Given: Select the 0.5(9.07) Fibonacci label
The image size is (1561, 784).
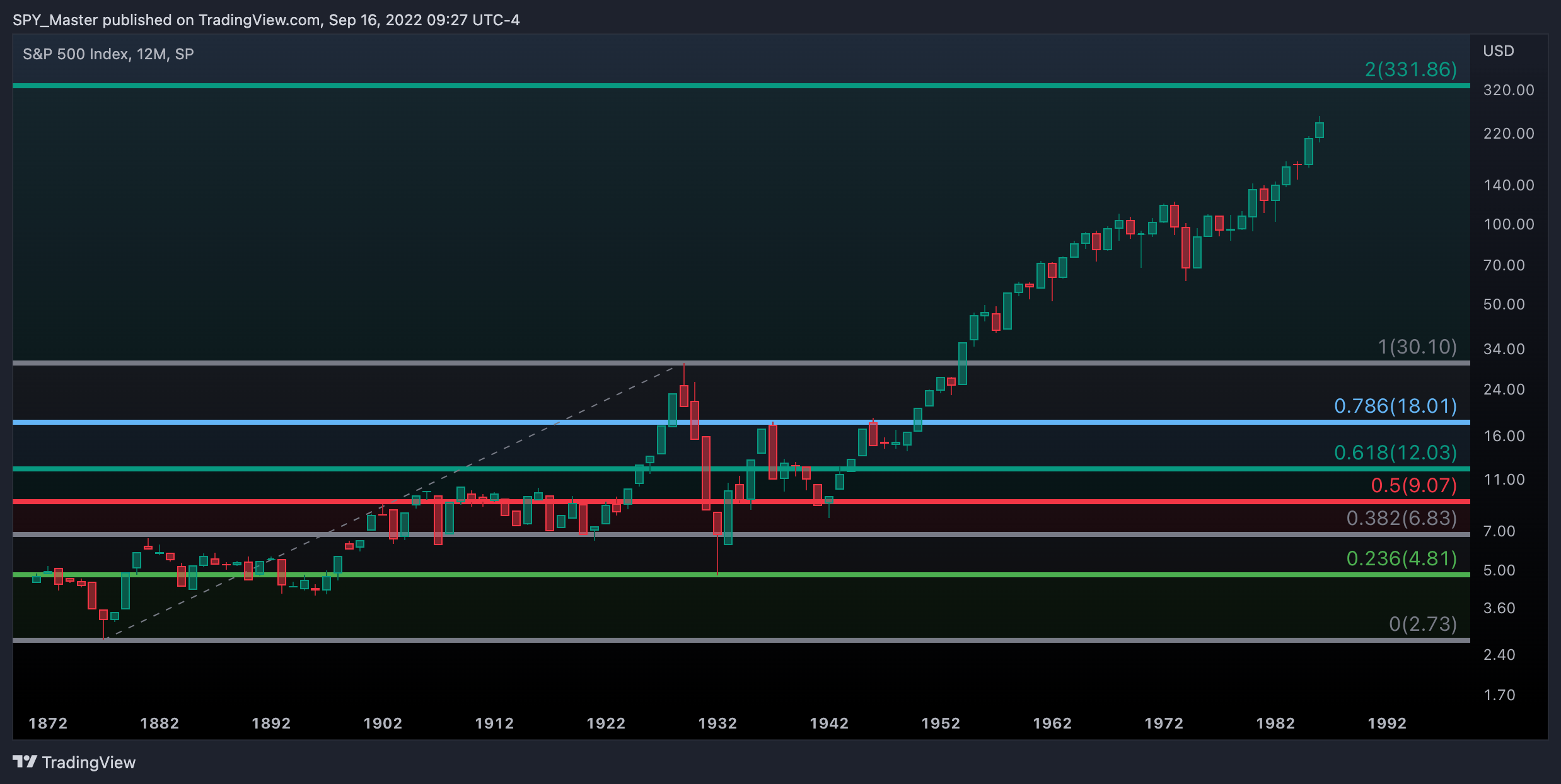Looking at the screenshot, I should click(x=1414, y=485).
